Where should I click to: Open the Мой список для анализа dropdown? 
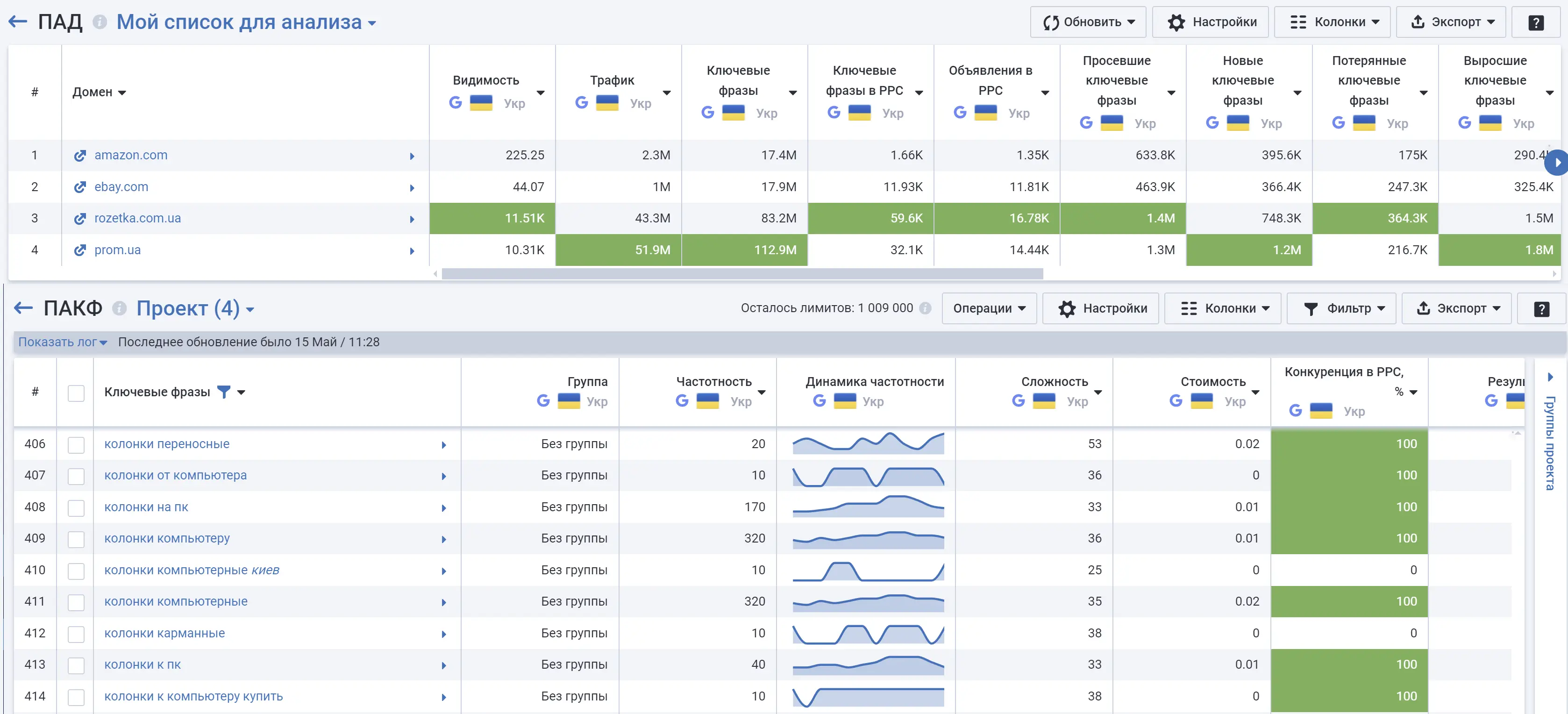246,22
